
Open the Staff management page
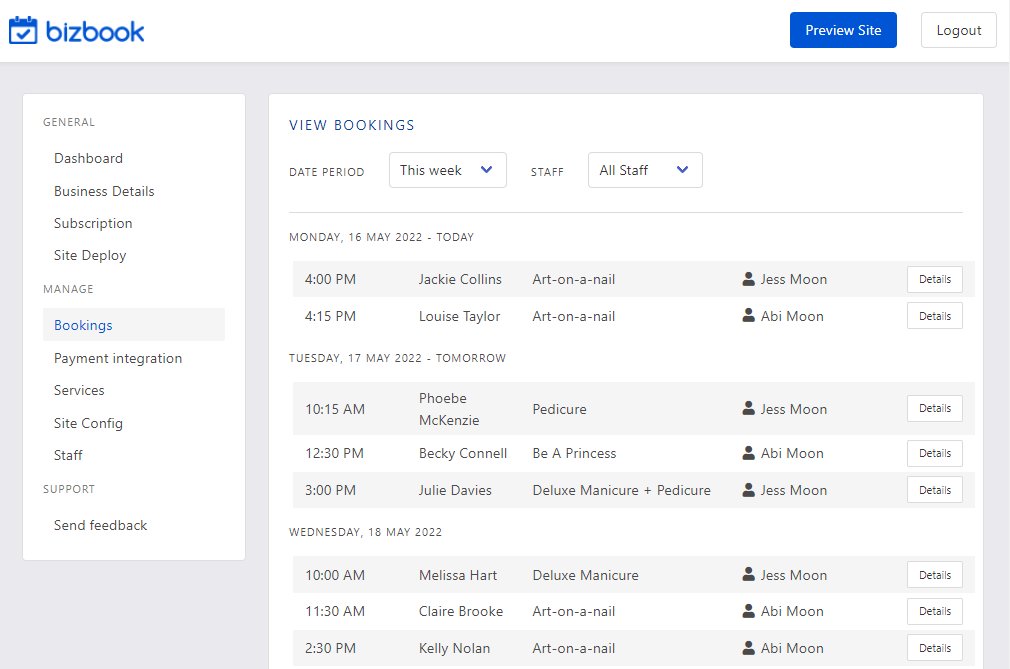[68, 455]
